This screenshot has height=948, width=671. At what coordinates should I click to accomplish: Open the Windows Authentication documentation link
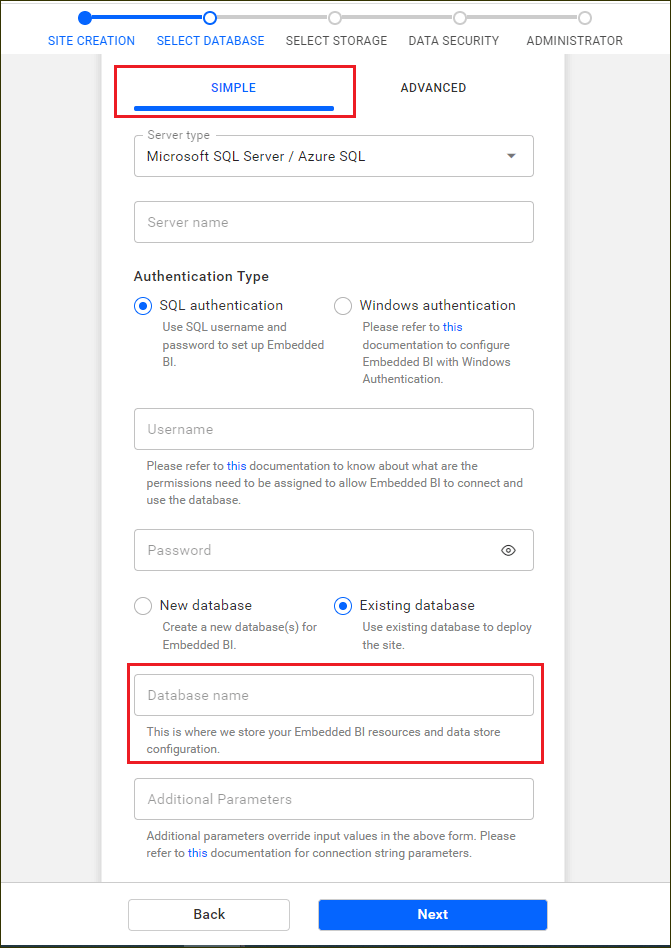(452, 326)
